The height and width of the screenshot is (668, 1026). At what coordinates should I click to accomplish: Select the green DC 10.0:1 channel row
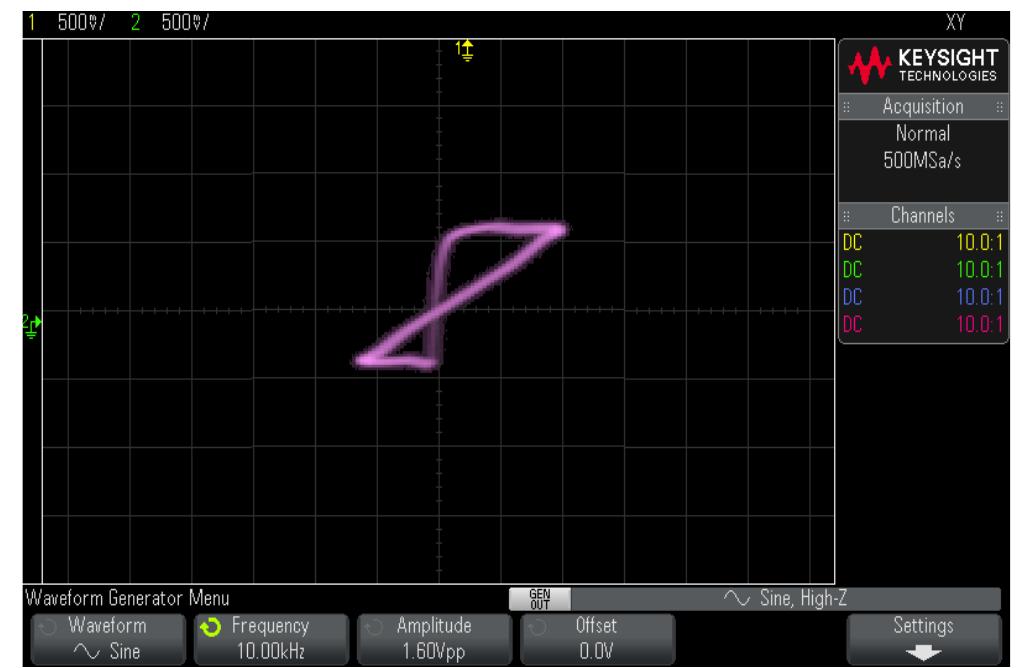(923, 270)
